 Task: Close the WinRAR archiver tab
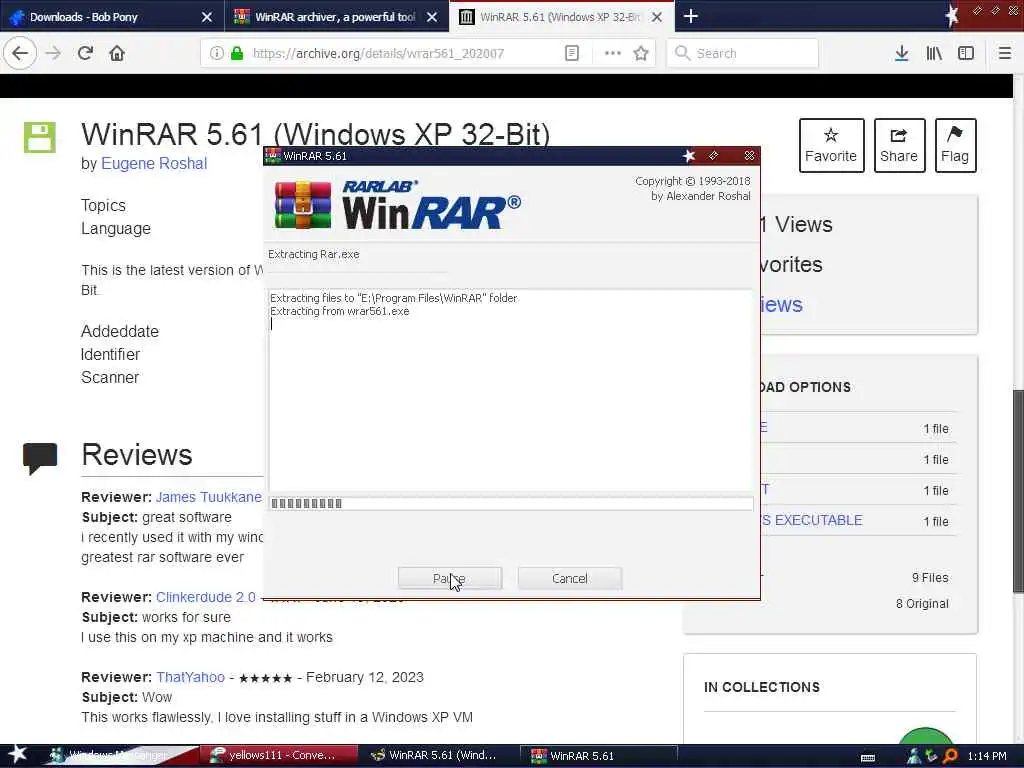coord(432,17)
